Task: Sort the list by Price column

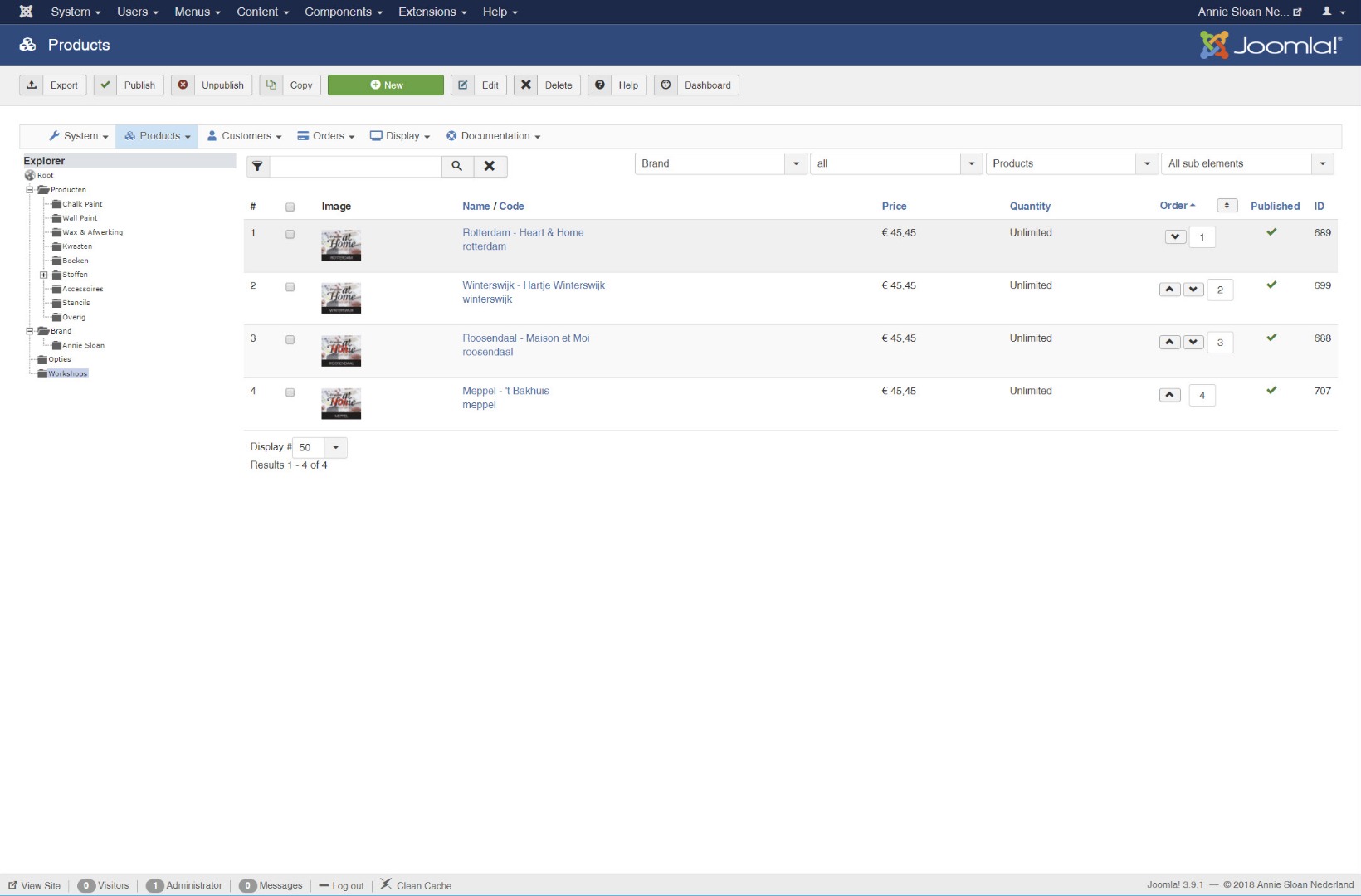Action: (x=894, y=207)
